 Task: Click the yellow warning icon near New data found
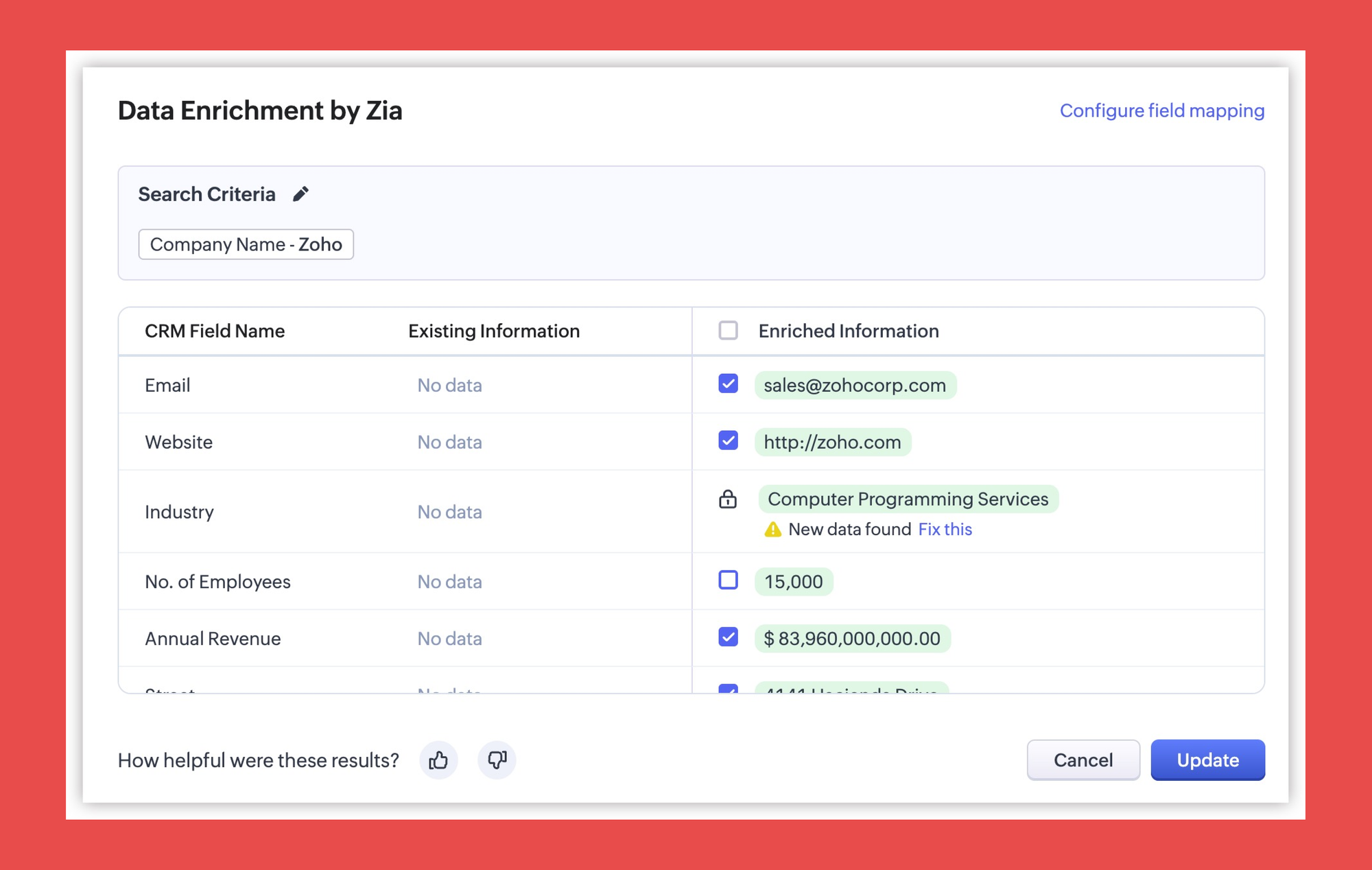(772, 530)
